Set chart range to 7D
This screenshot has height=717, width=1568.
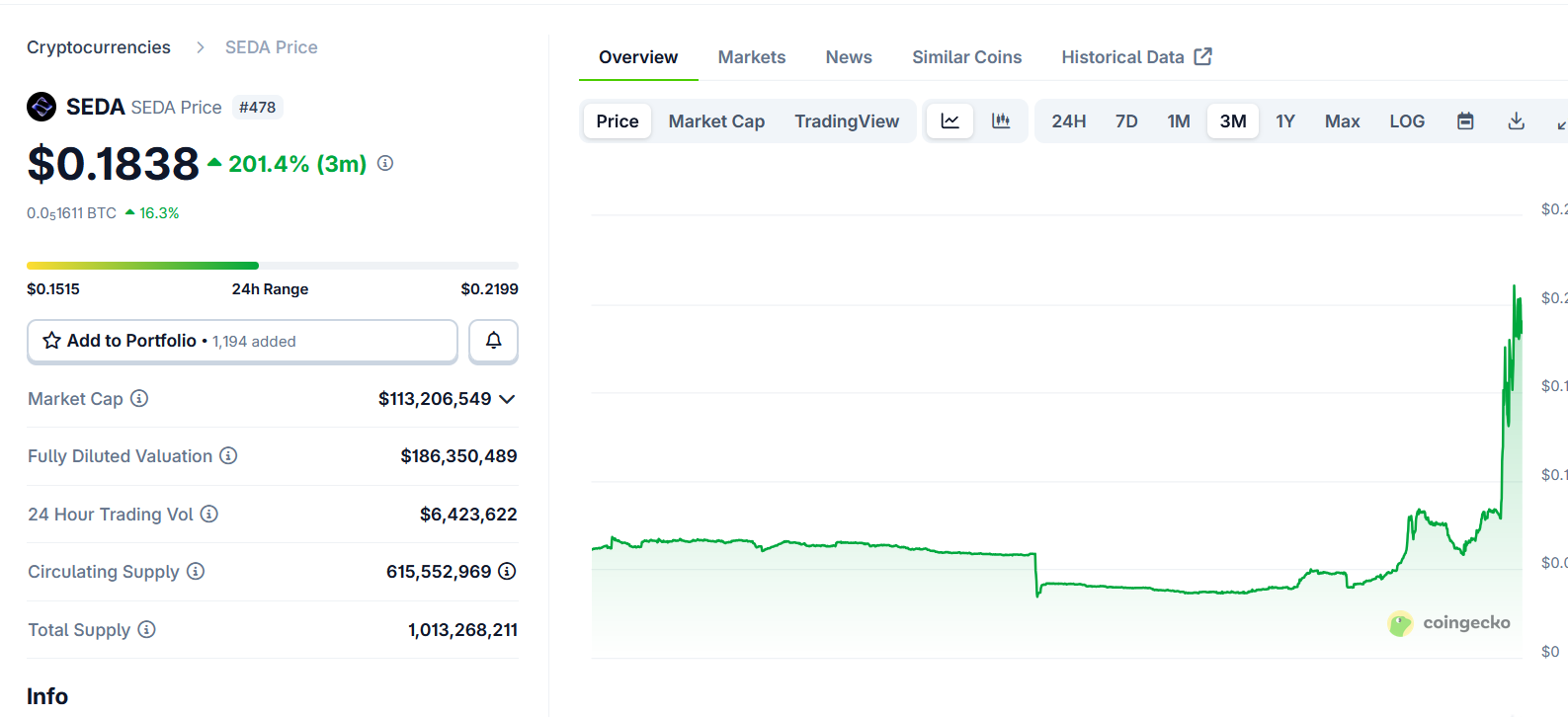(x=1126, y=120)
